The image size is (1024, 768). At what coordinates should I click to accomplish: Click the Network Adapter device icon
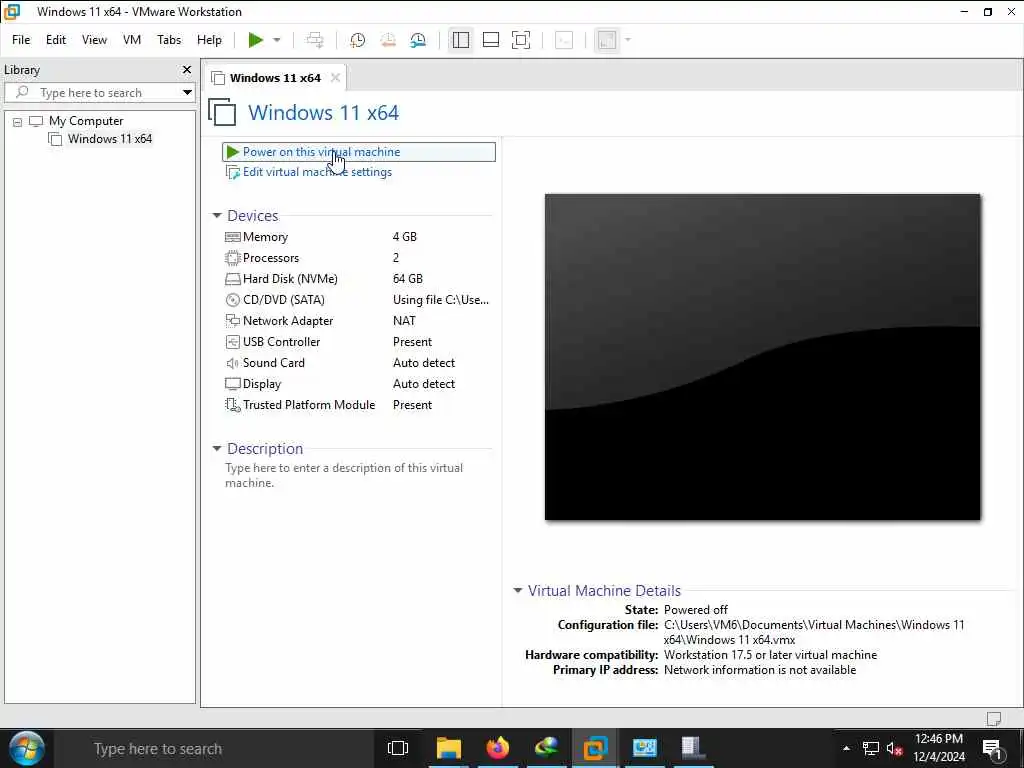tap(232, 321)
